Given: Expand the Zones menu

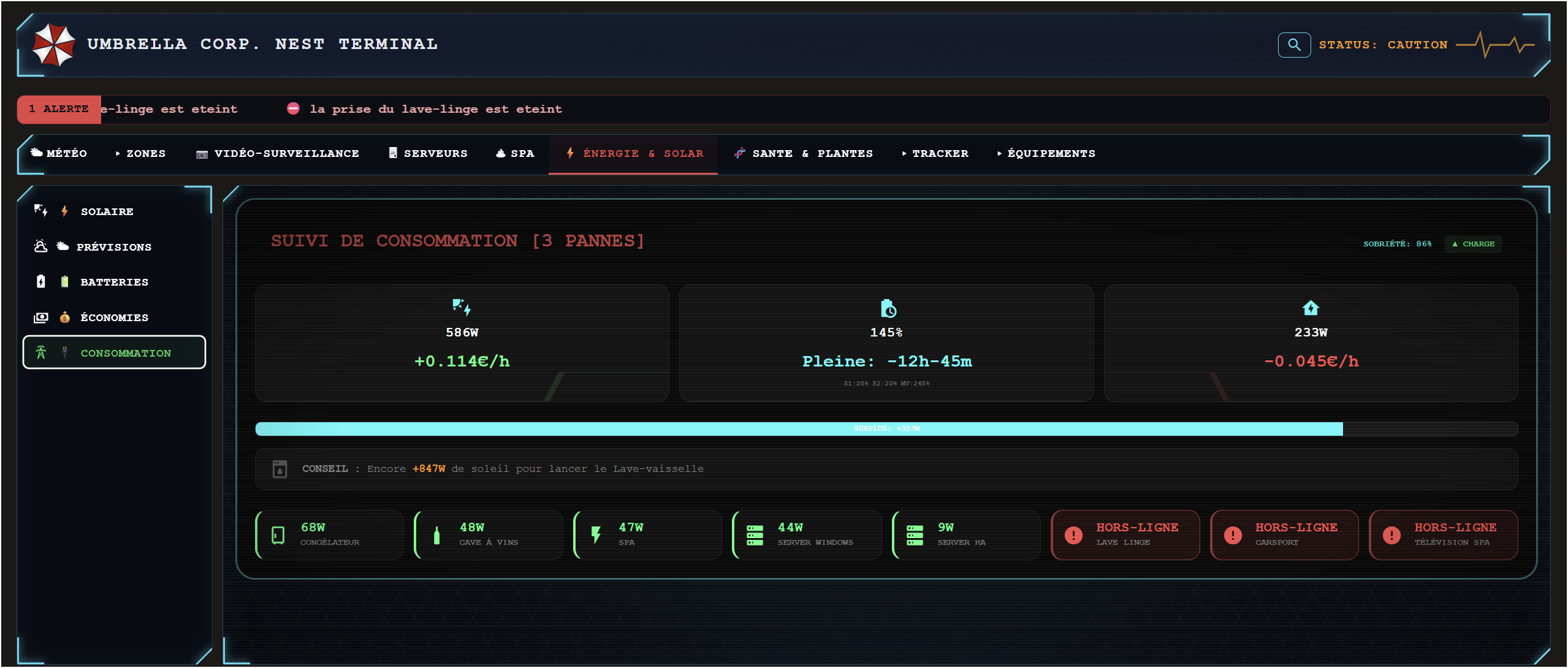Looking at the screenshot, I should (140, 153).
